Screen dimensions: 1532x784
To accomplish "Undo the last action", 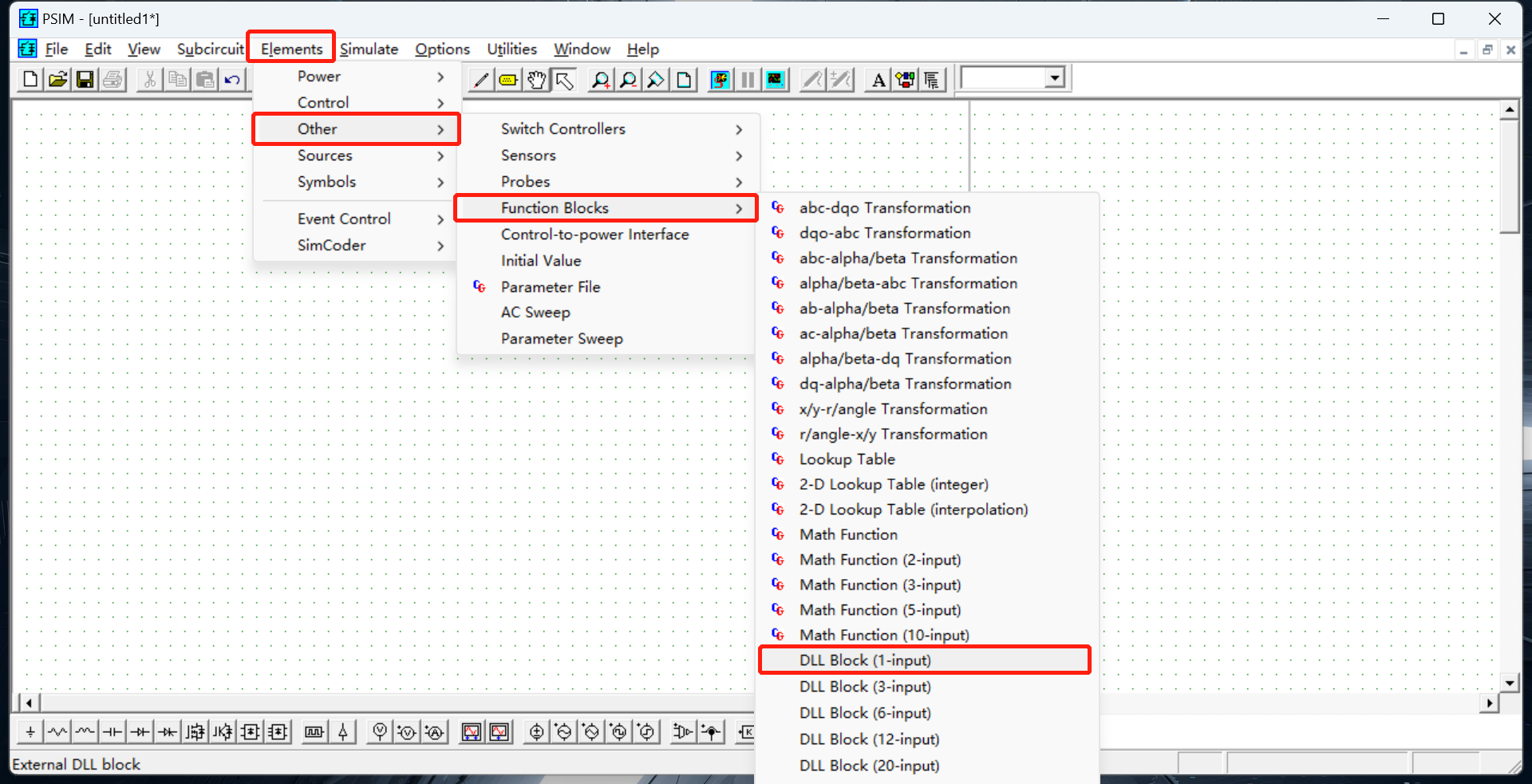I will point(232,80).
